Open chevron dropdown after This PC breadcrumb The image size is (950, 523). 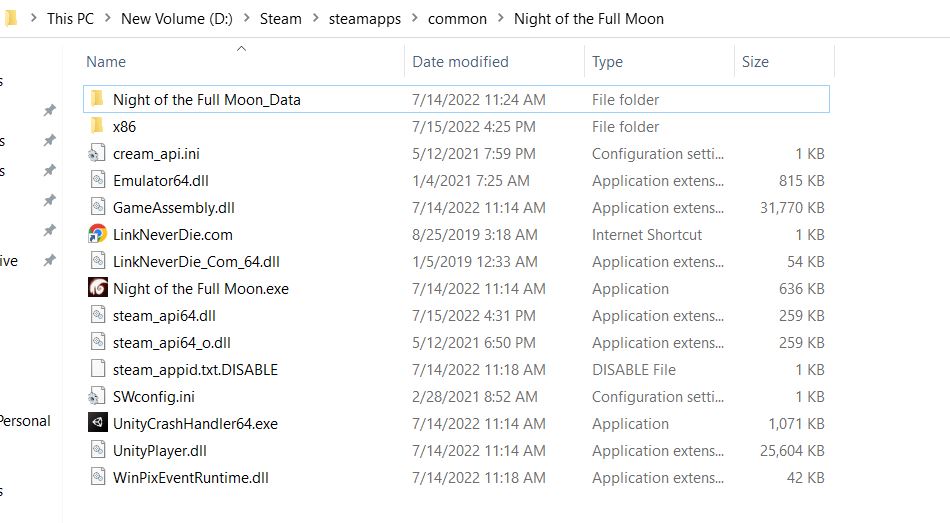[107, 19]
